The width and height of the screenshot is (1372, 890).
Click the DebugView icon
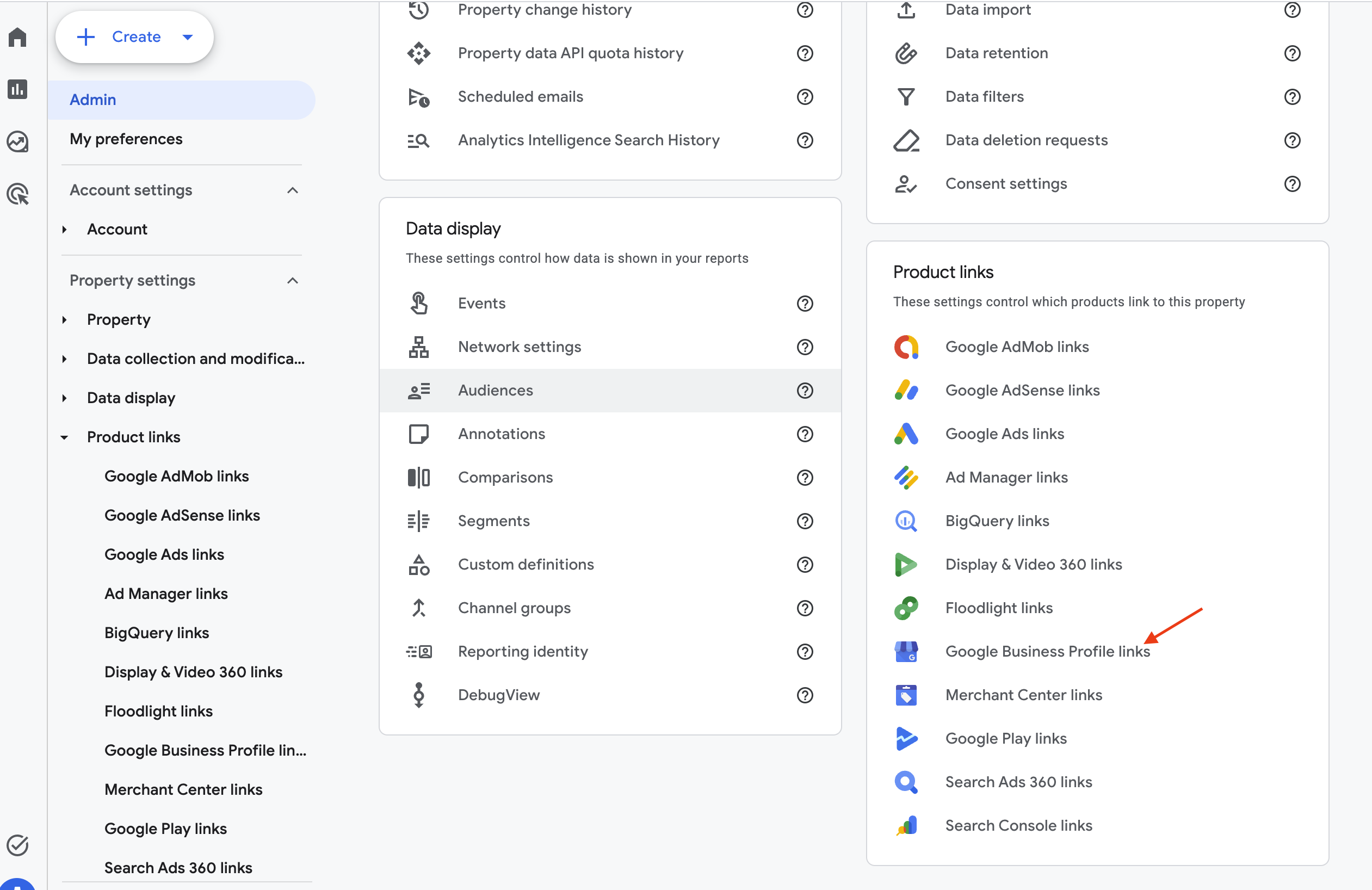coord(419,695)
